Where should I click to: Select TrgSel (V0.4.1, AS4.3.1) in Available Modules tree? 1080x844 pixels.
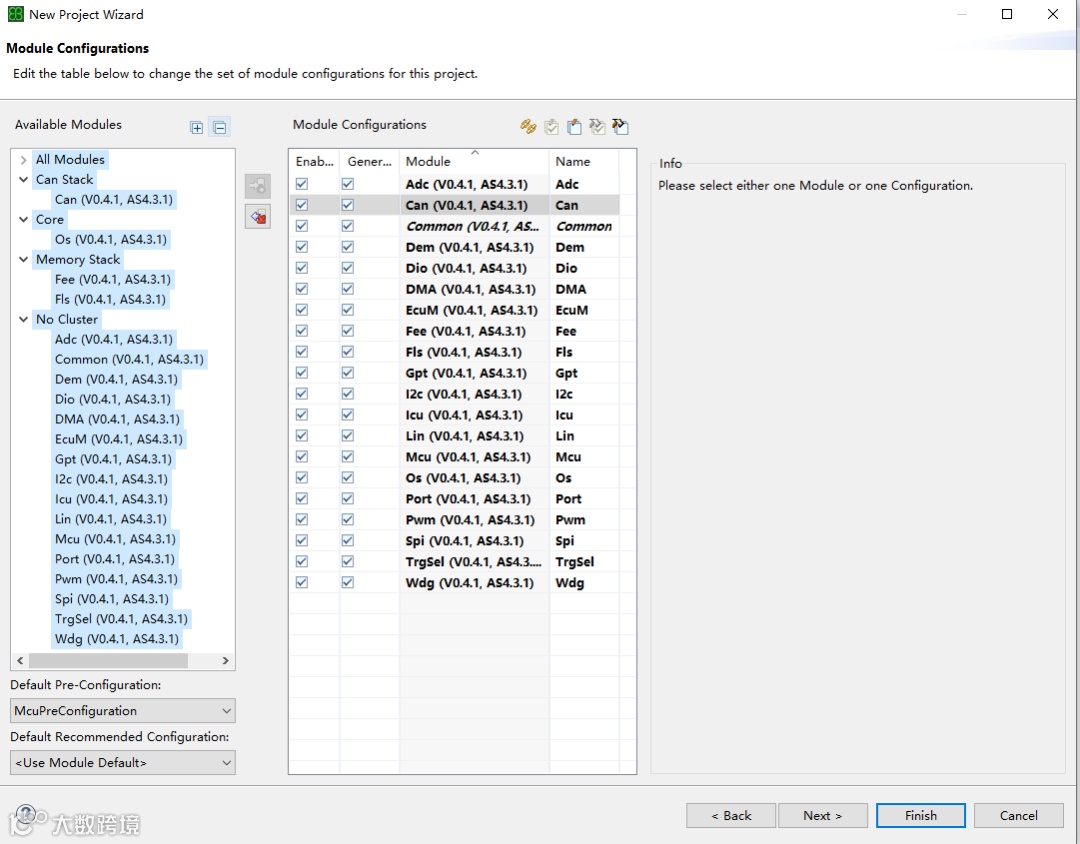[121, 619]
